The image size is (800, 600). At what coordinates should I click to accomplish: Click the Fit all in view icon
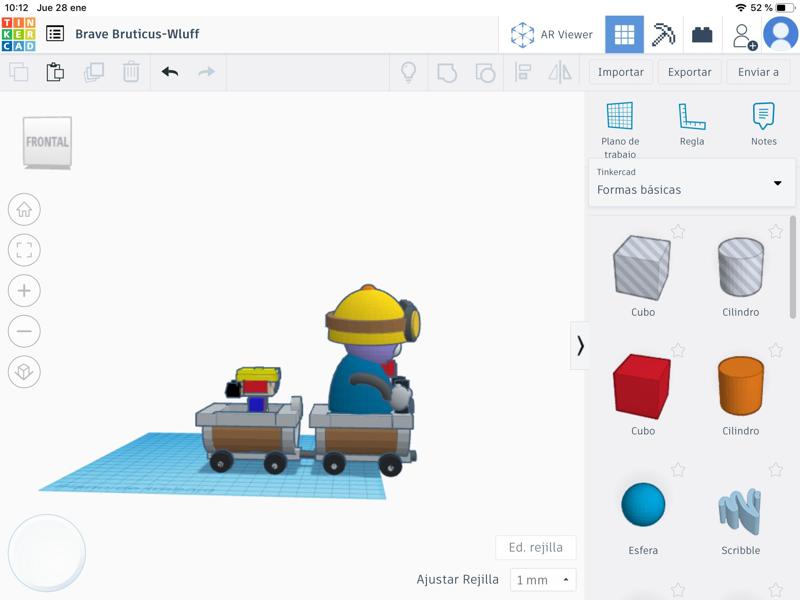click(24, 250)
